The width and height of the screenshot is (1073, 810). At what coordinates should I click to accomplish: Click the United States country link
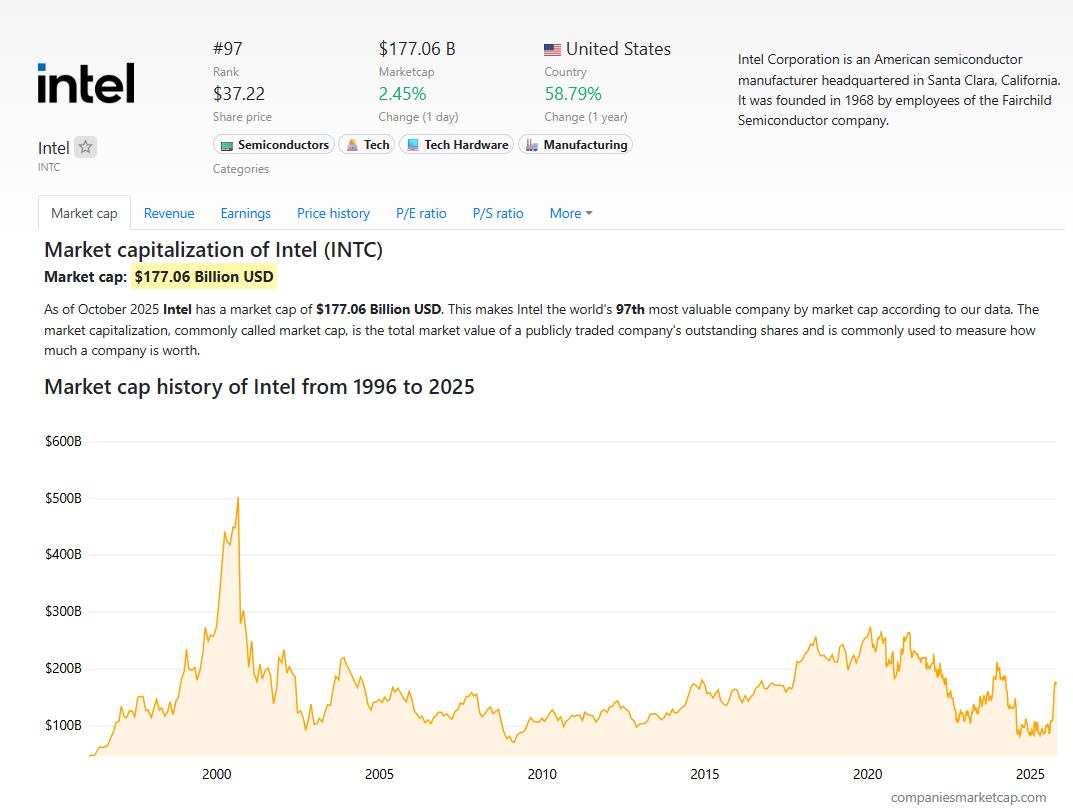618,49
